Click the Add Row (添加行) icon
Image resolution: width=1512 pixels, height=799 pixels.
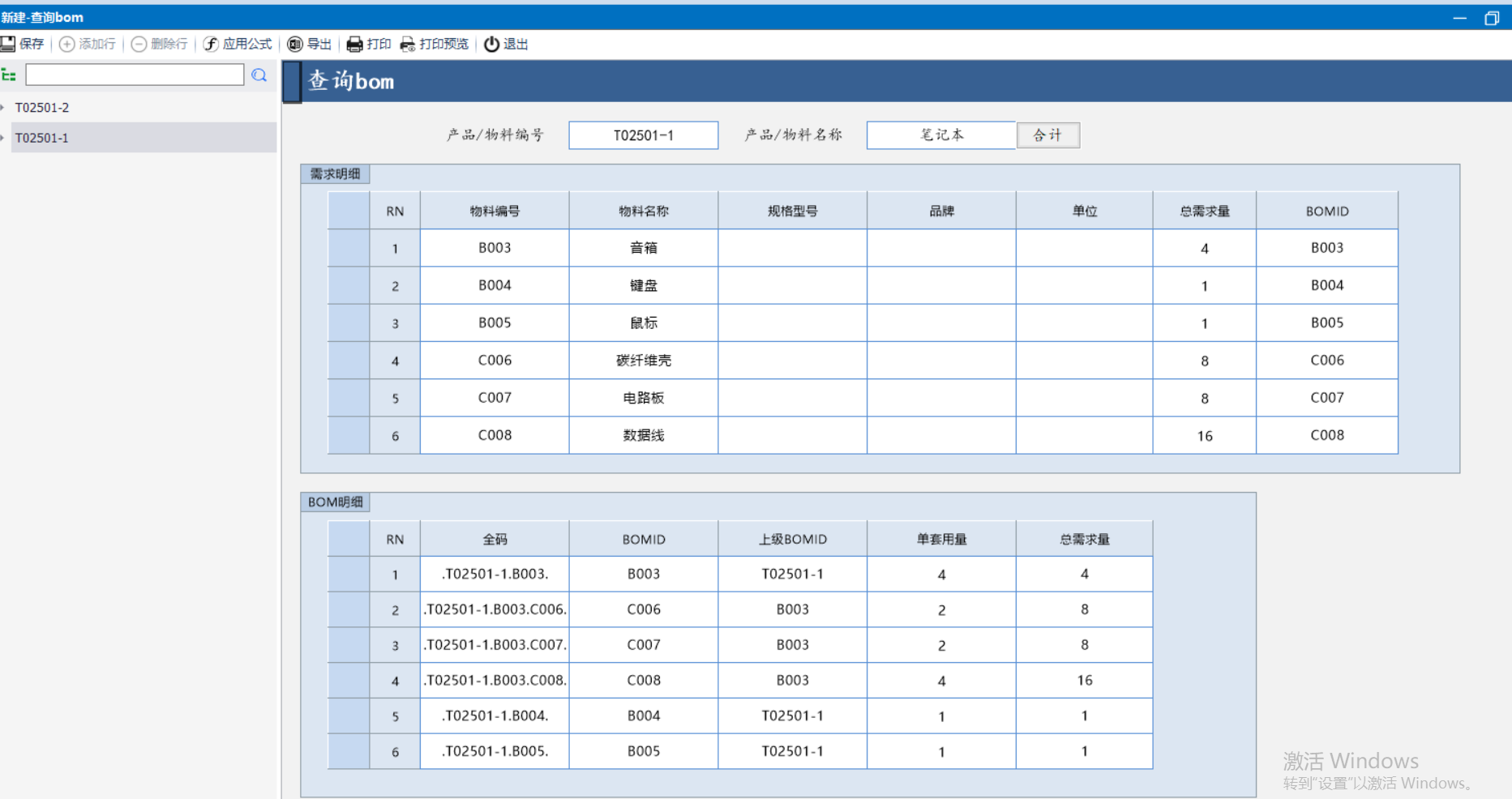click(x=67, y=44)
